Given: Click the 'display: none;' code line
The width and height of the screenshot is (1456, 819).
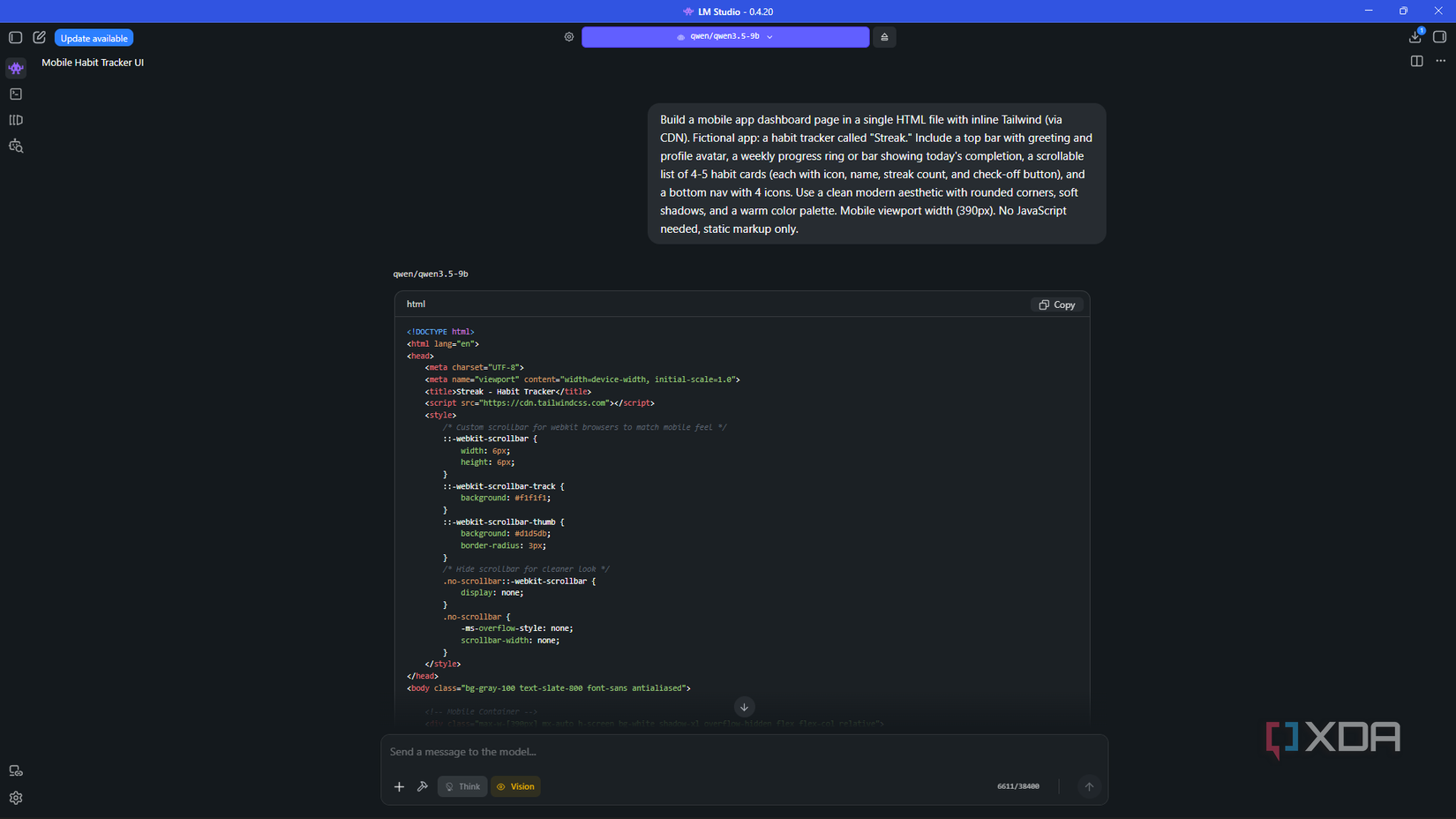Looking at the screenshot, I should pos(492,593).
